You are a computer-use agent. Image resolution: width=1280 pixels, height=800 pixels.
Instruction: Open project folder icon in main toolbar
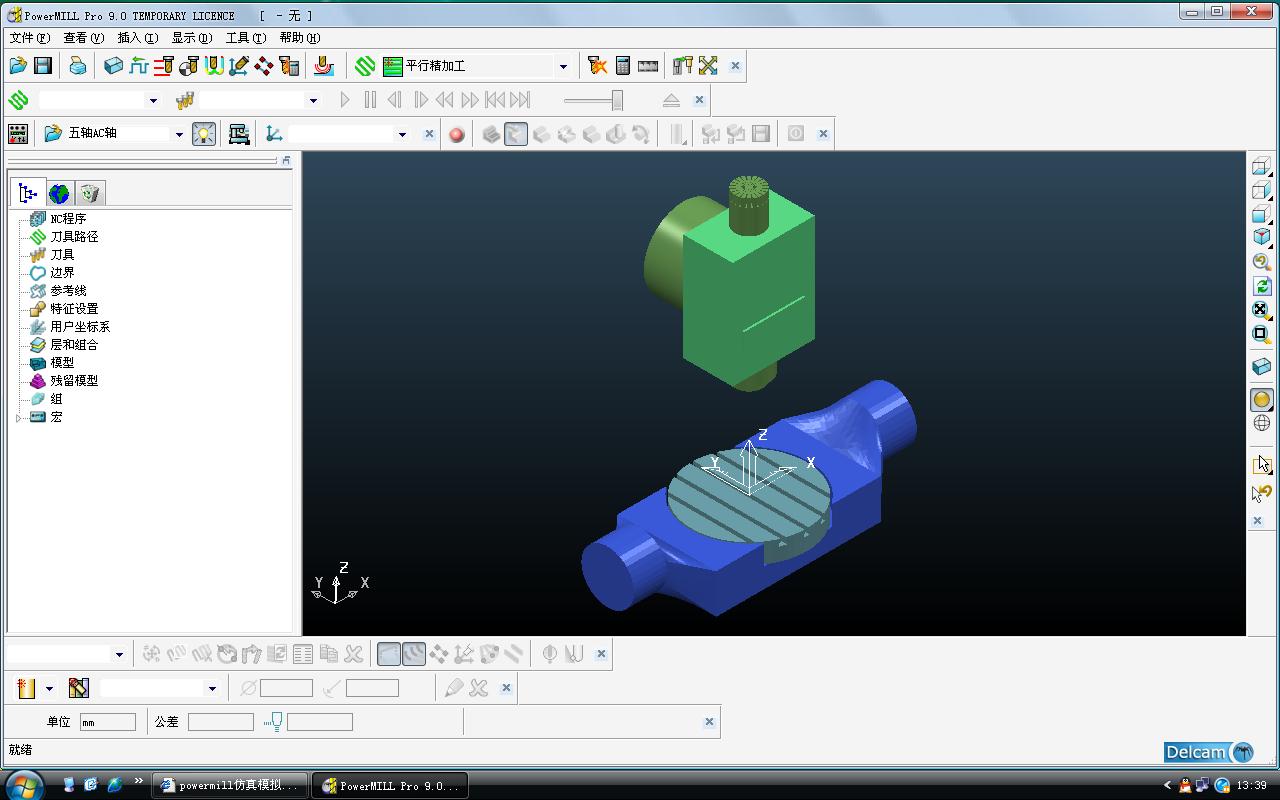(x=18, y=66)
